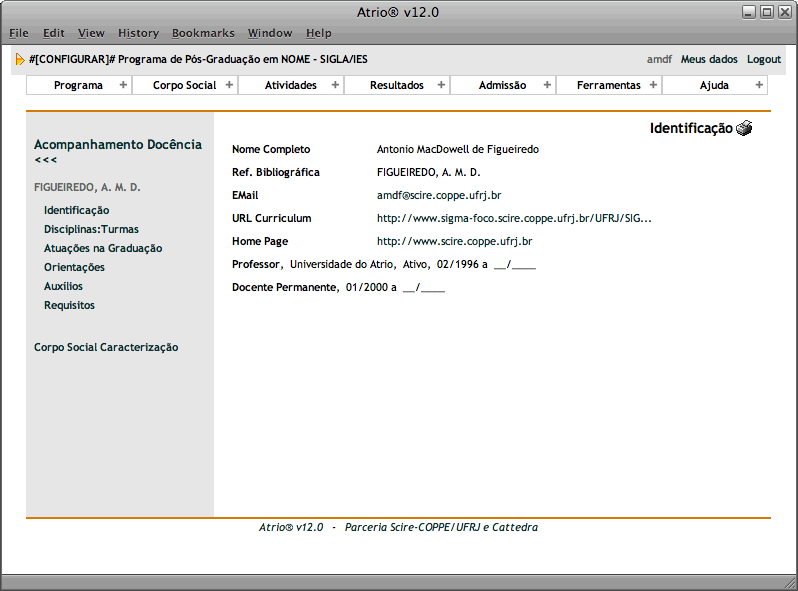Open Orientações in the sidebar

[74, 267]
